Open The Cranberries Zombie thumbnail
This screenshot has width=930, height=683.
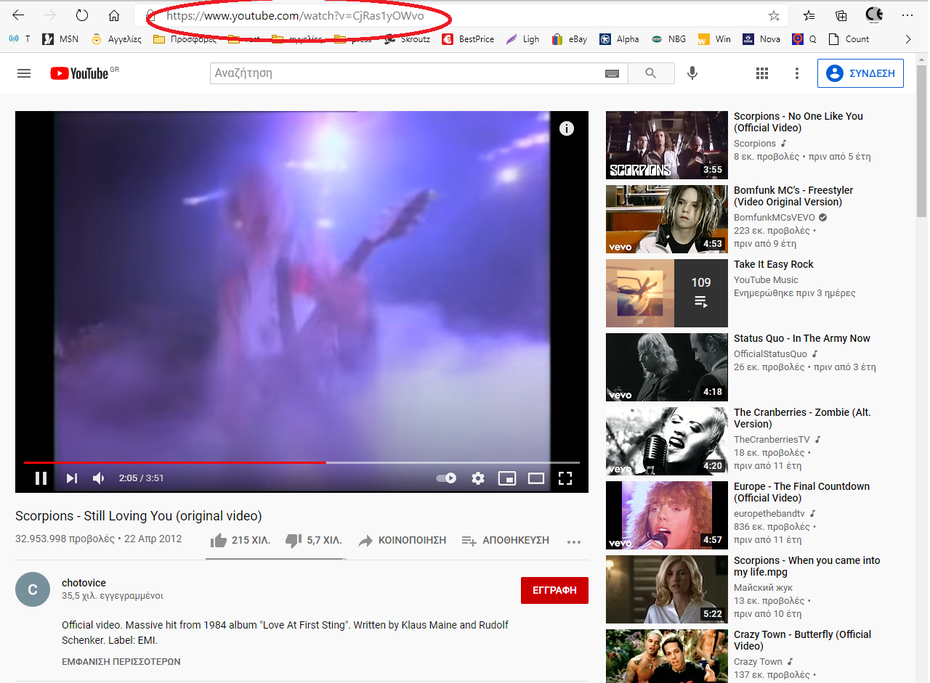pyautogui.click(x=667, y=441)
